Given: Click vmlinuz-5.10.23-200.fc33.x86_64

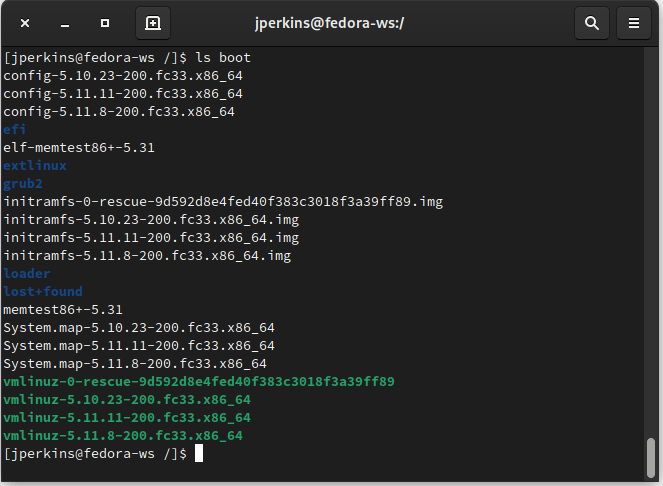Looking at the screenshot, I should (127, 400).
